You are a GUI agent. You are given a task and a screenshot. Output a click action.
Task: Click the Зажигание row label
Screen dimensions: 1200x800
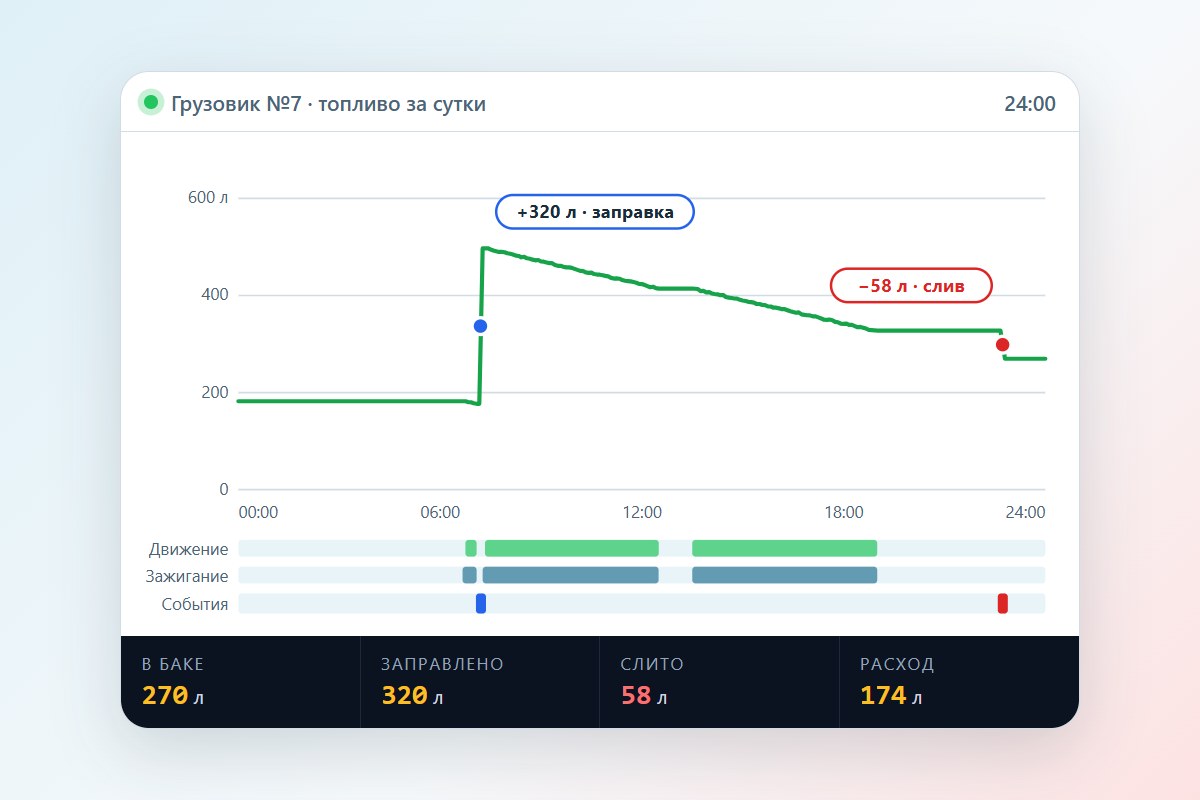186,576
